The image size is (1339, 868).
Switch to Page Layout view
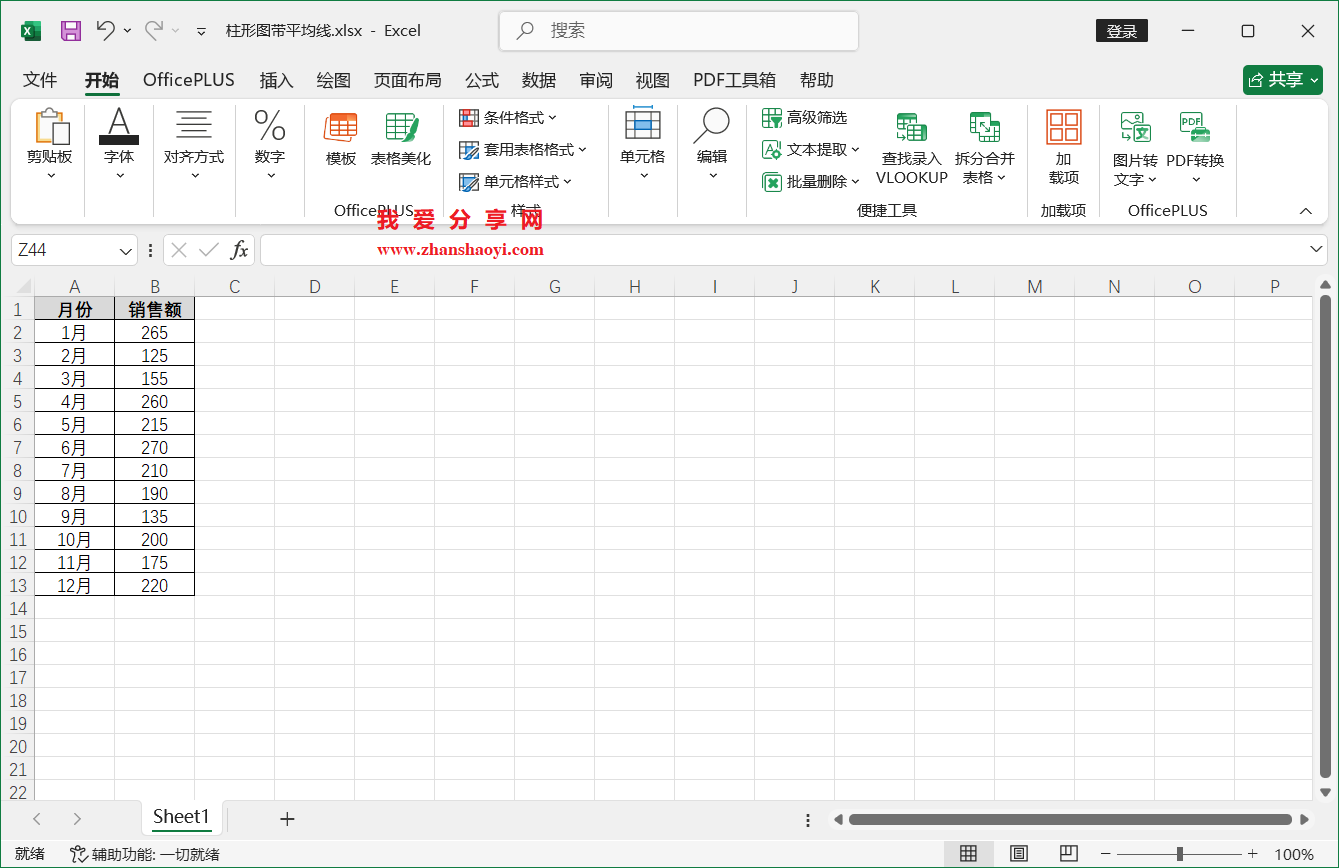point(1019,854)
